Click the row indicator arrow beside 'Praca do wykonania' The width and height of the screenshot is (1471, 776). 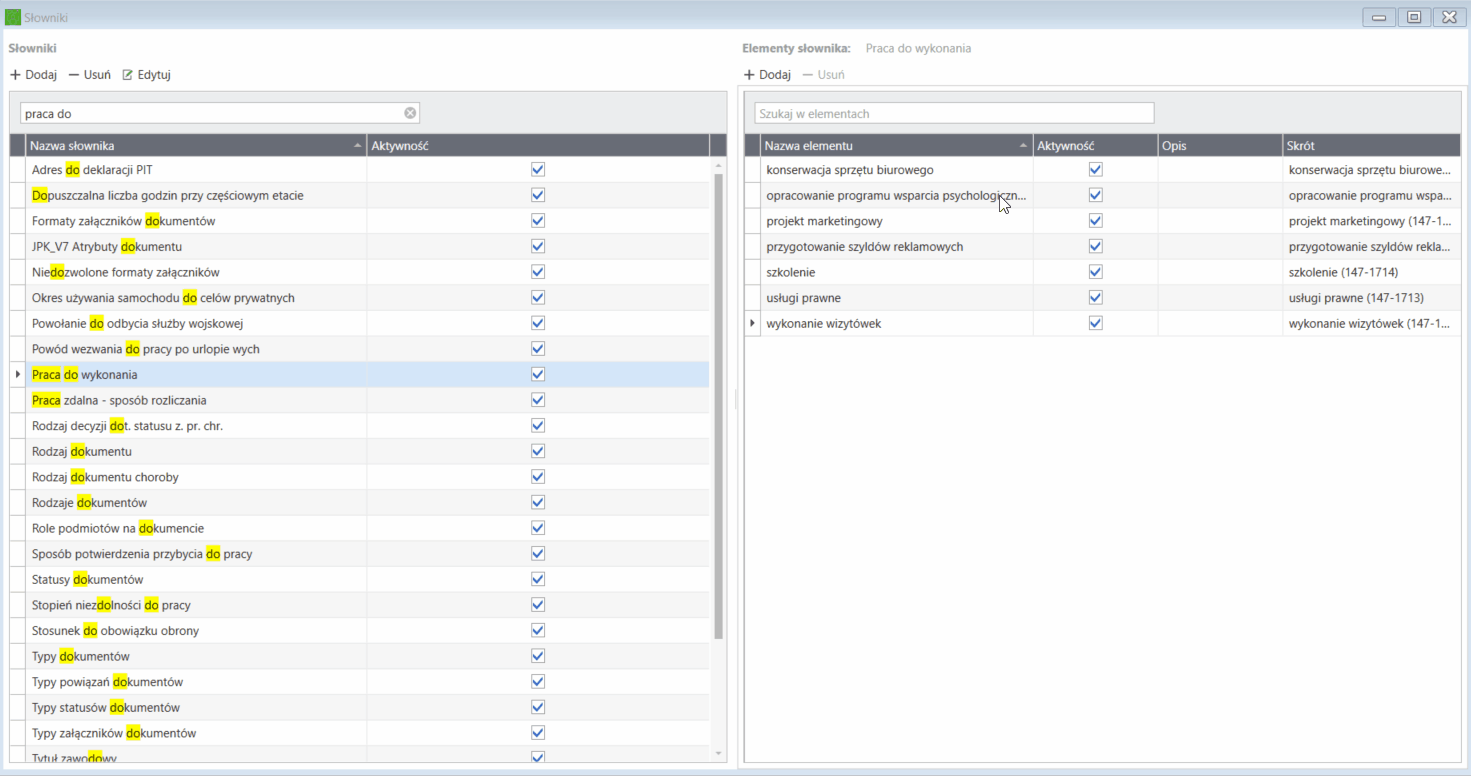(18, 374)
